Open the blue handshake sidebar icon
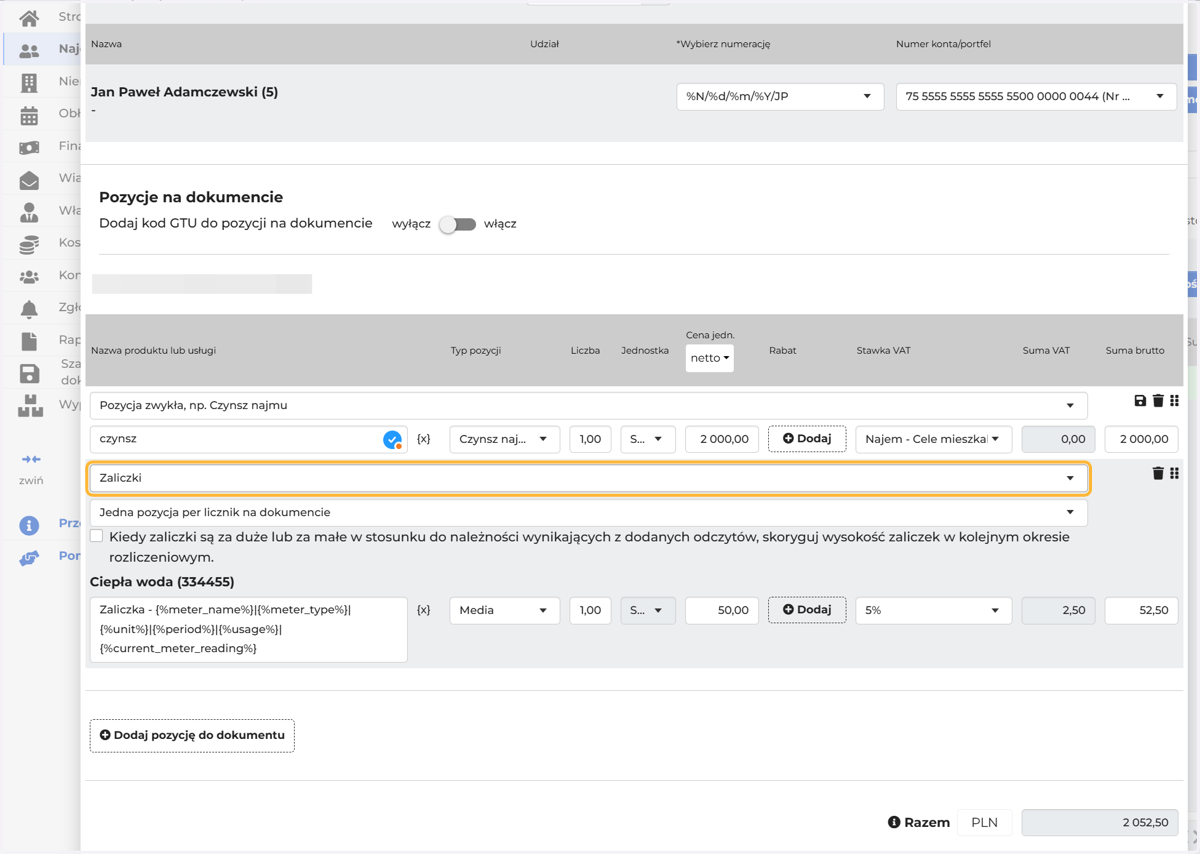Image resolution: width=1200 pixels, height=854 pixels. pyautogui.click(x=29, y=557)
